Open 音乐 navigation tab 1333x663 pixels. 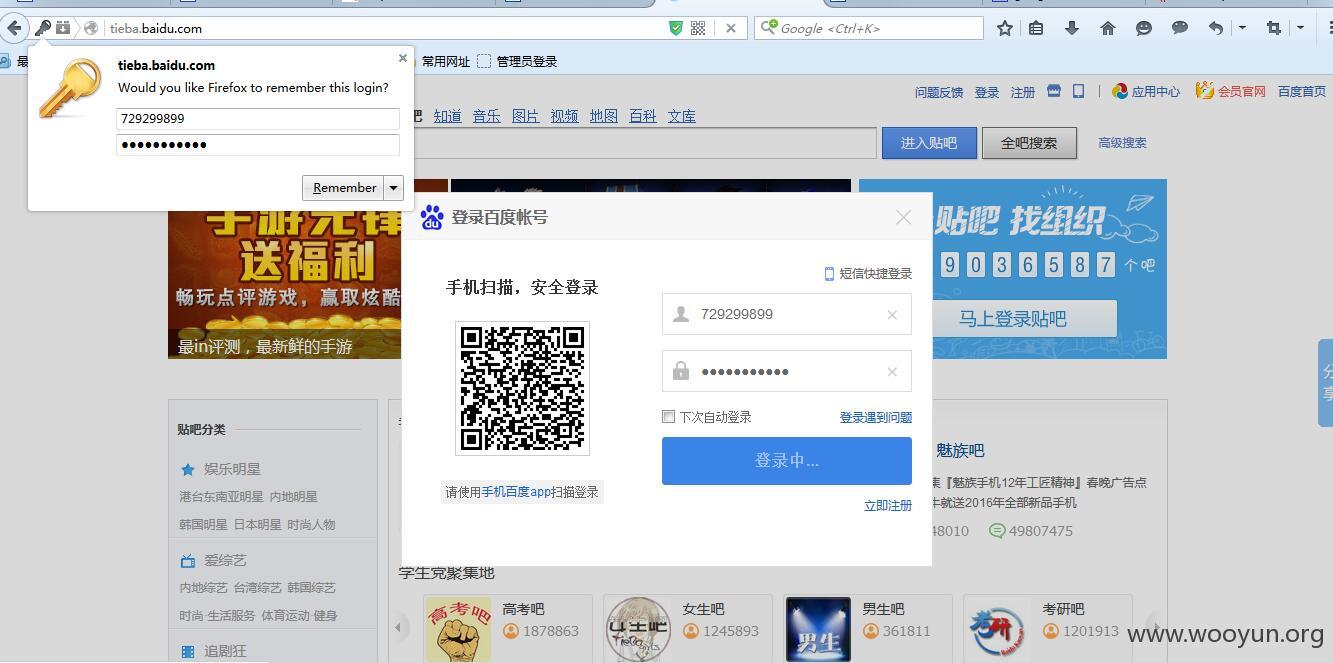pos(487,116)
